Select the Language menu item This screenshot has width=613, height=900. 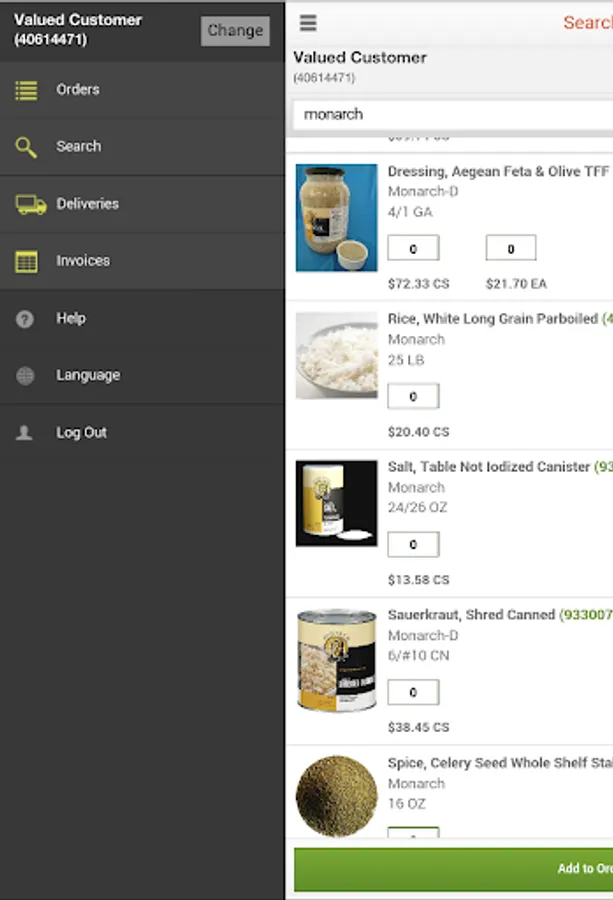142,375
